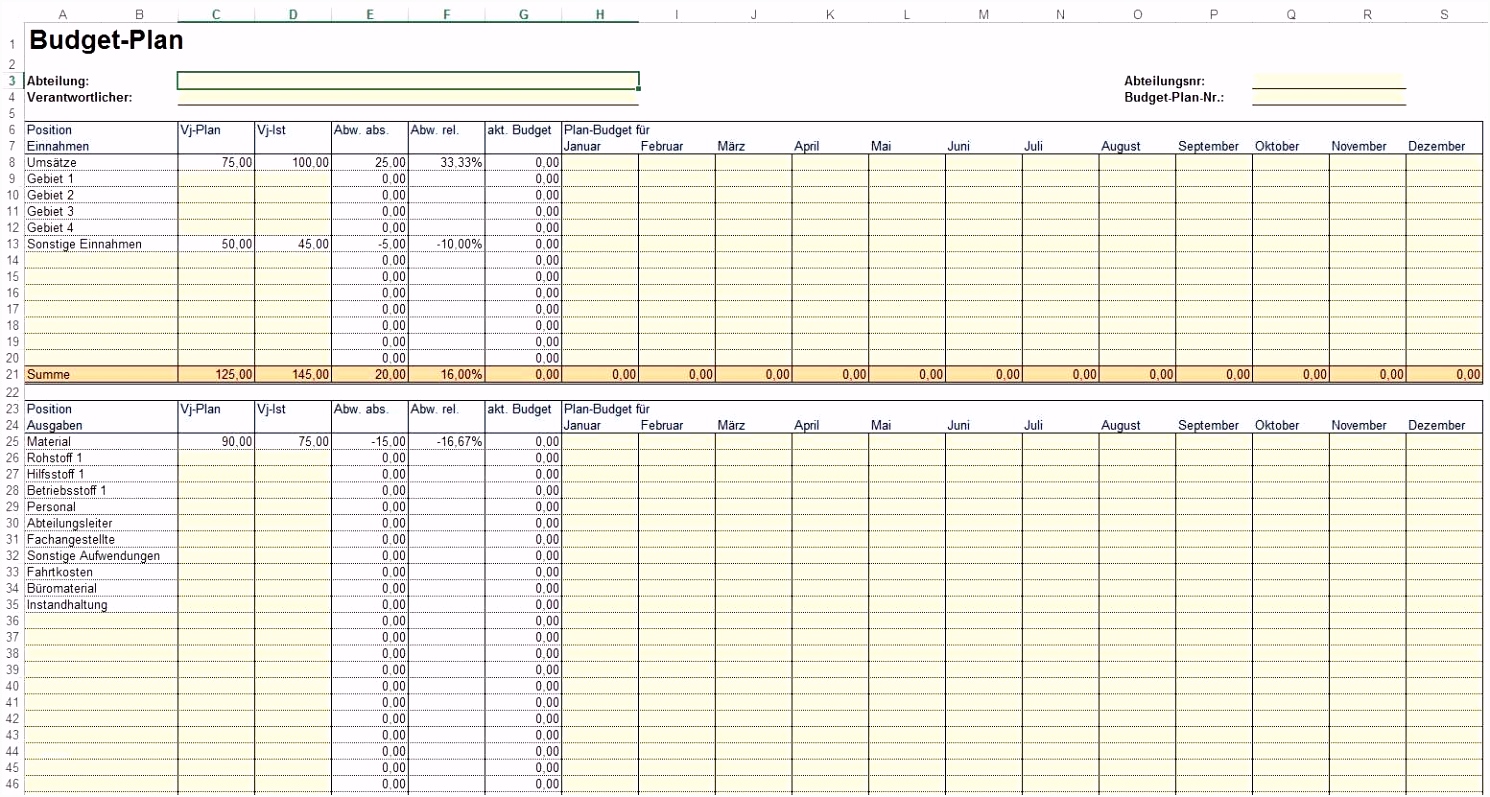Select the September header in row 24

[1214, 425]
